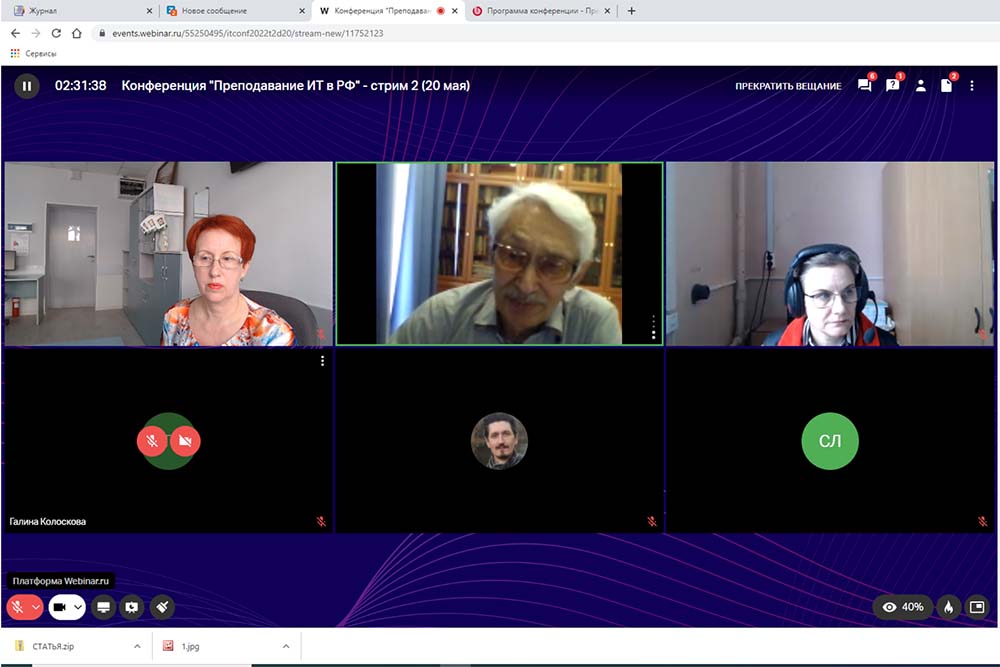Open a new browser tab

click(x=631, y=11)
